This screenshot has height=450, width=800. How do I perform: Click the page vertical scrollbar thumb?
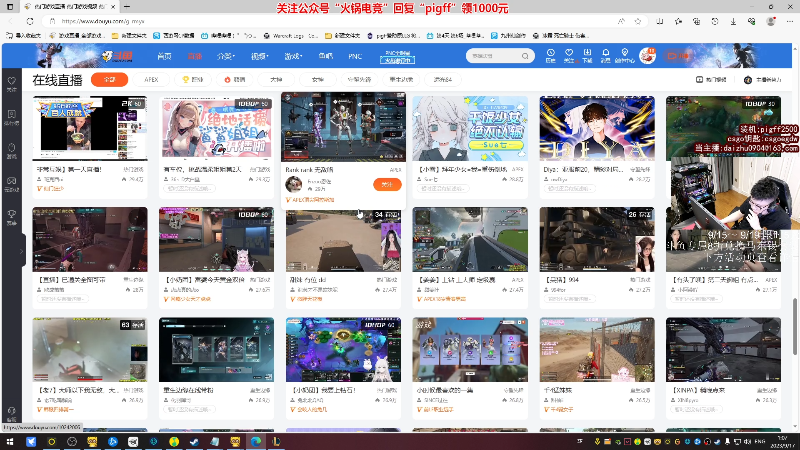(795, 327)
